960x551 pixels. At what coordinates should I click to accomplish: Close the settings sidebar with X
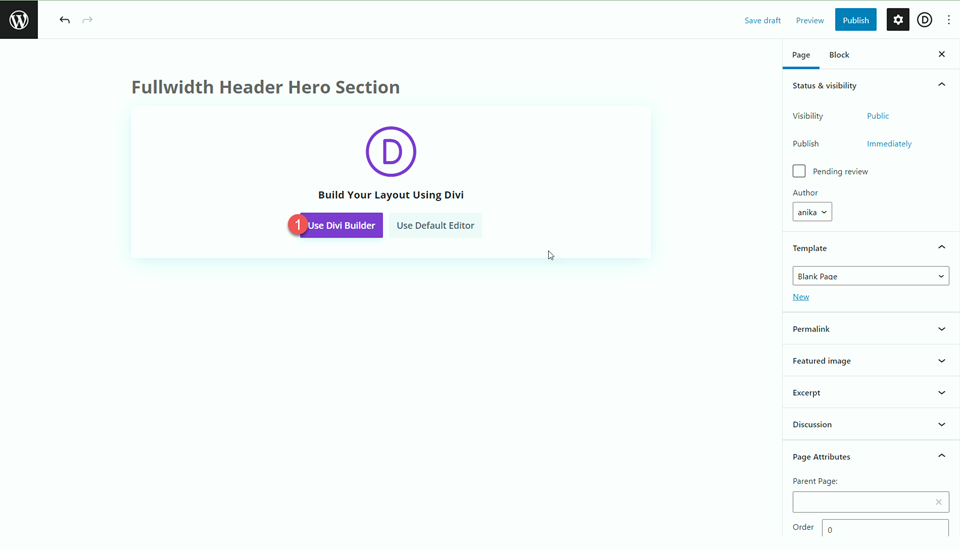click(942, 54)
